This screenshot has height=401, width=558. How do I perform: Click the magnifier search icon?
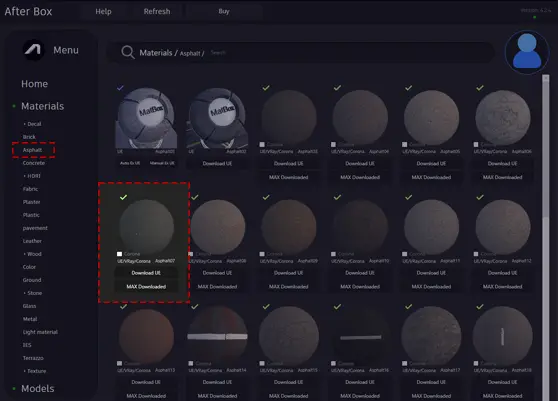pos(127,52)
